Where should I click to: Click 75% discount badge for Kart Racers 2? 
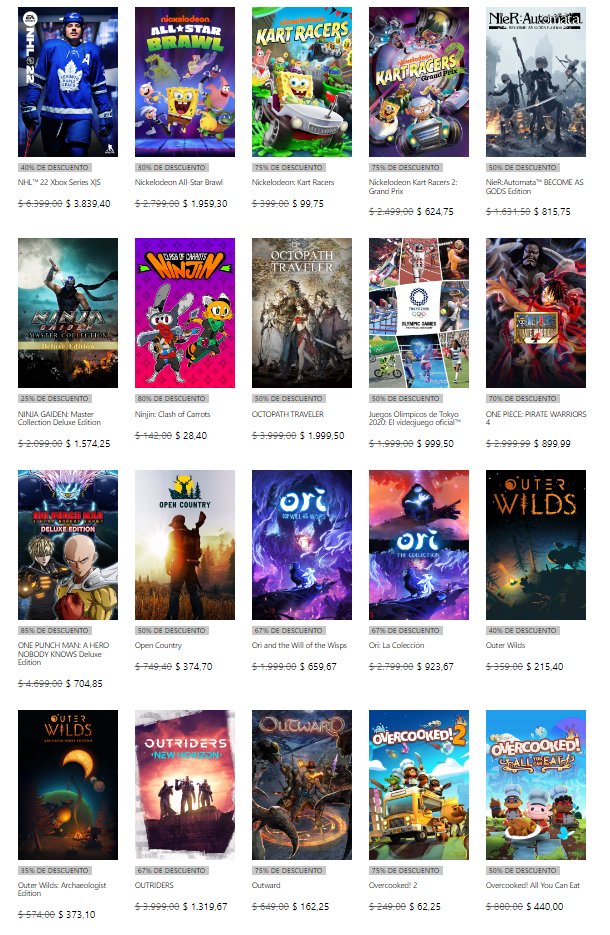tap(405, 168)
